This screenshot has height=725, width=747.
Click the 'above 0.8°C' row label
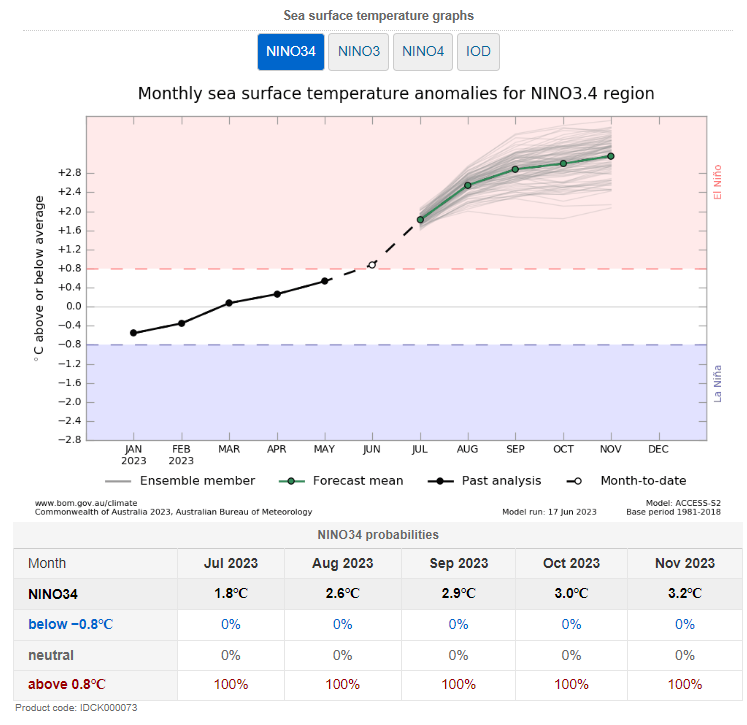click(67, 685)
